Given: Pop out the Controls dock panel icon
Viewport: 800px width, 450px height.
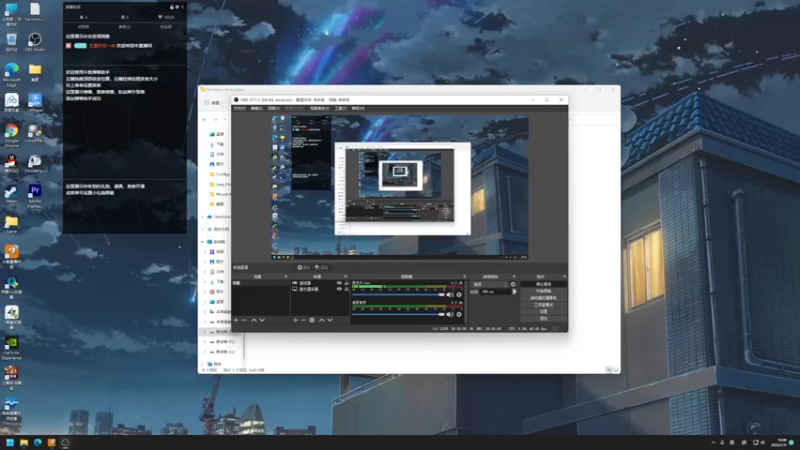Looking at the screenshot, I should pos(564,277).
